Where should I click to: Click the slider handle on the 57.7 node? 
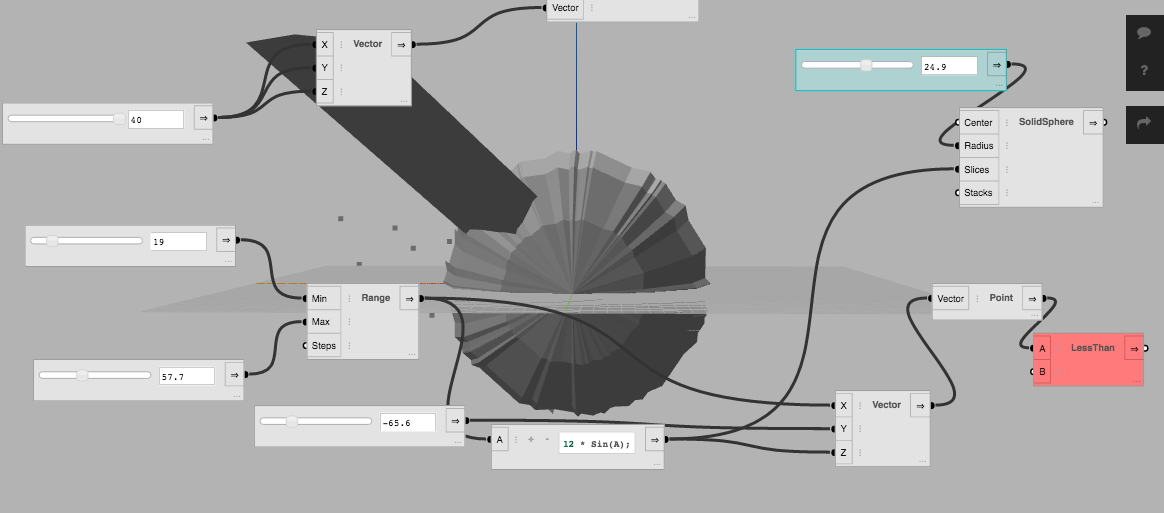pos(82,376)
